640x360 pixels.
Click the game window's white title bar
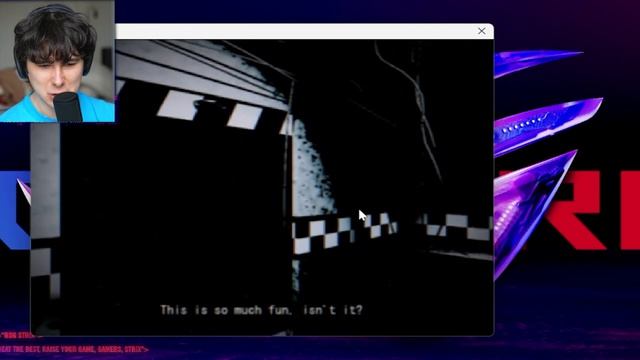(304, 31)
